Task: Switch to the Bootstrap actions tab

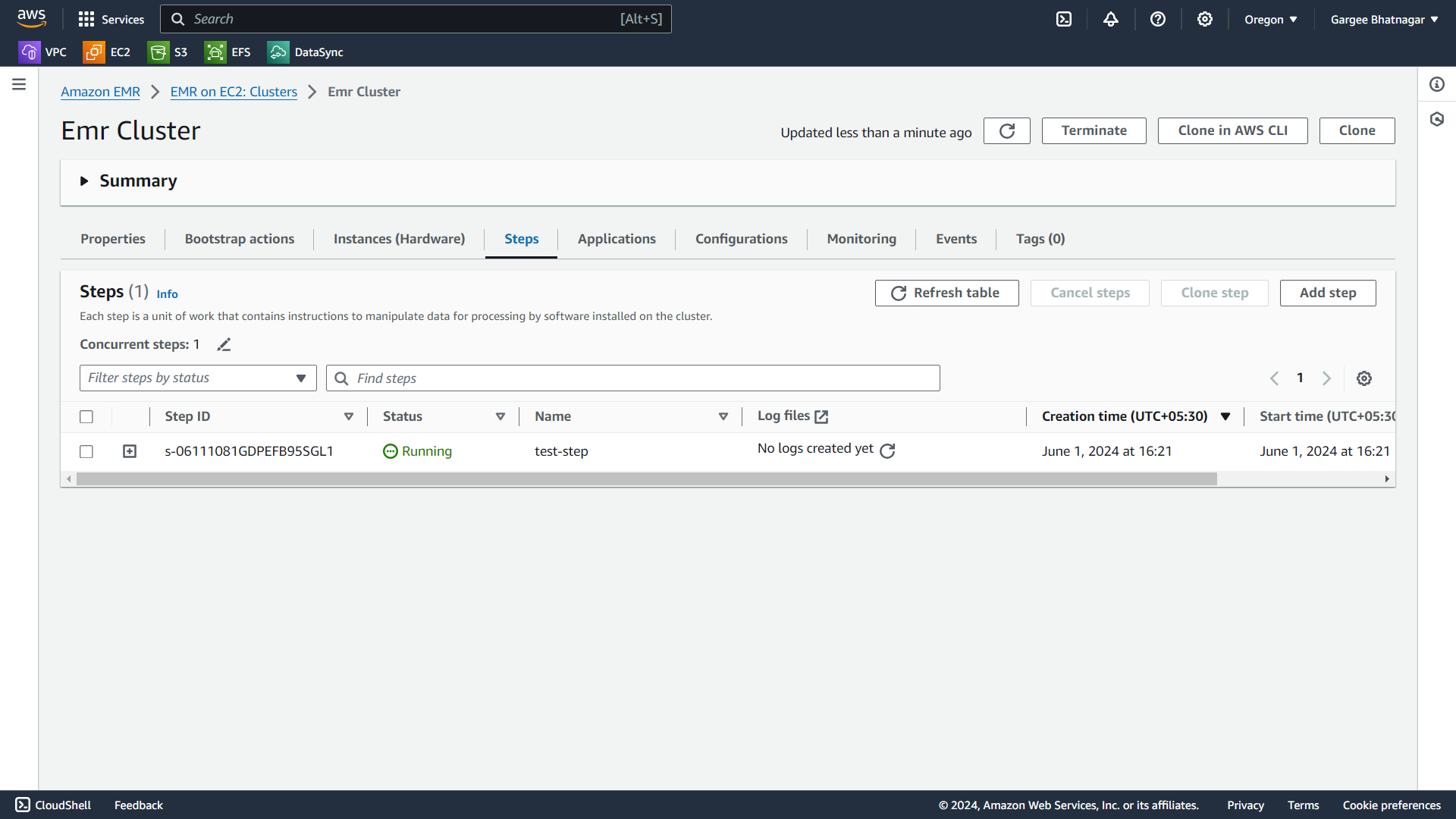Action: [x=239, y=239]
